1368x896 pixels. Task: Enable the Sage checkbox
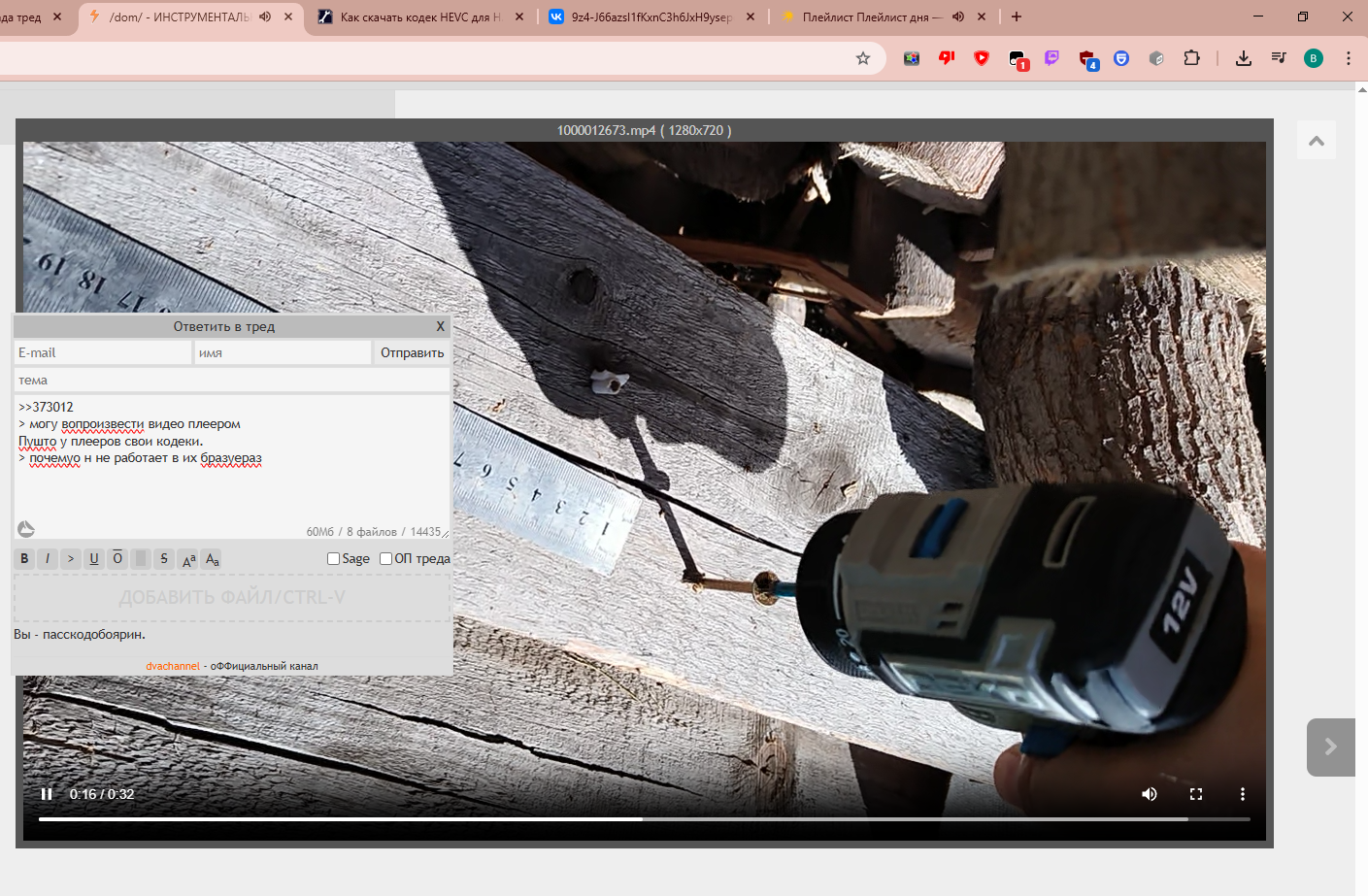[333, 558]
